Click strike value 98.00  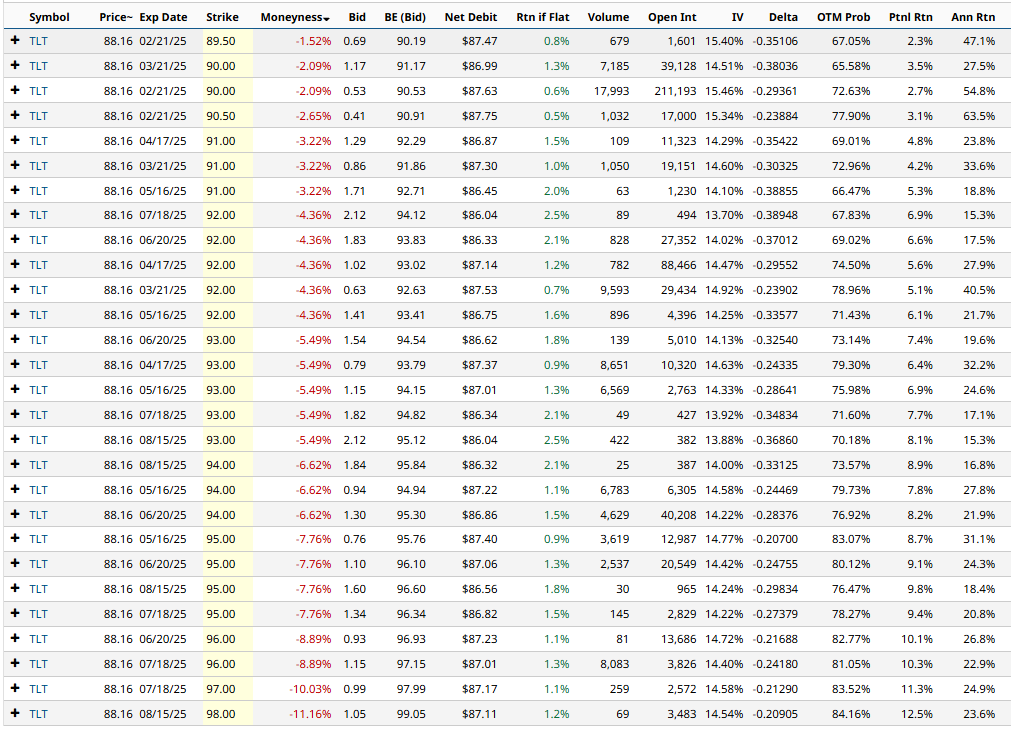coord(221,714)
